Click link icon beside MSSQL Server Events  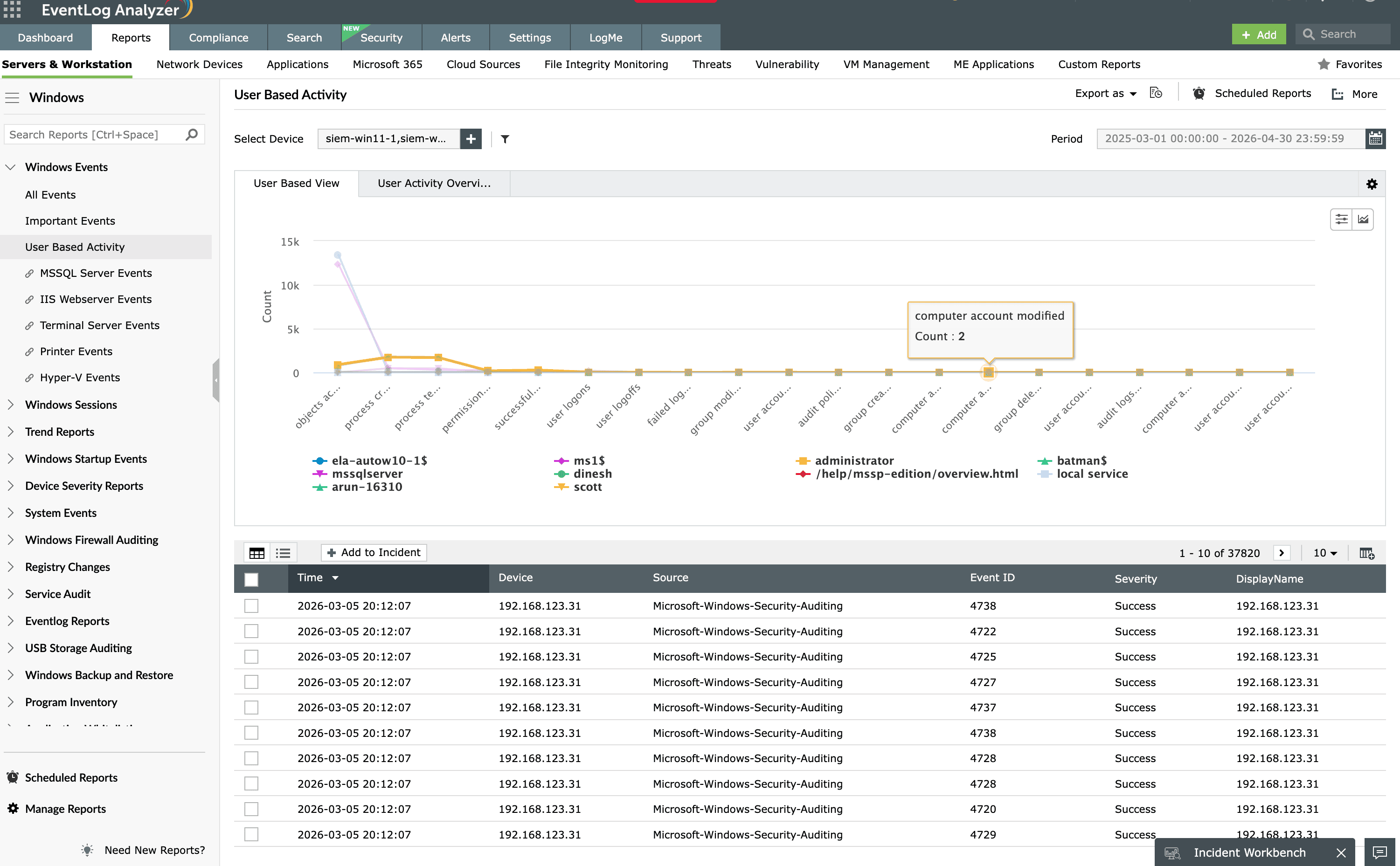[x=29, y=274]
